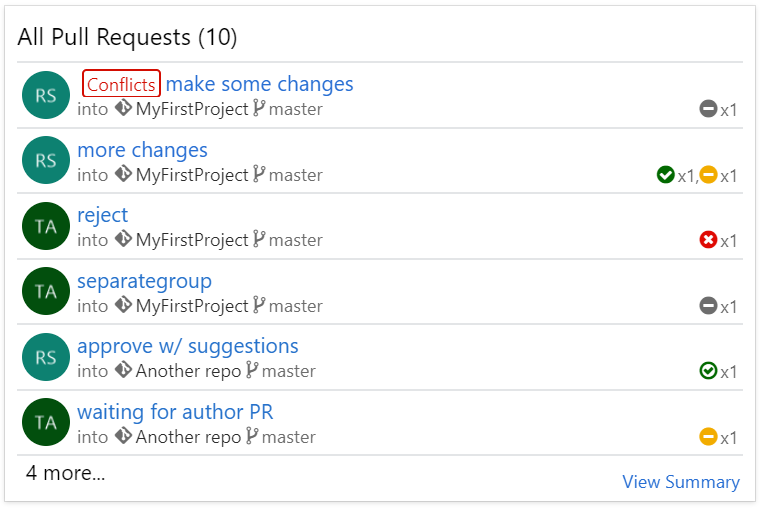The height and width of the screenshot is (508, 761).
Task: Open the 'more changes' pull request
Action: [142, 150]
